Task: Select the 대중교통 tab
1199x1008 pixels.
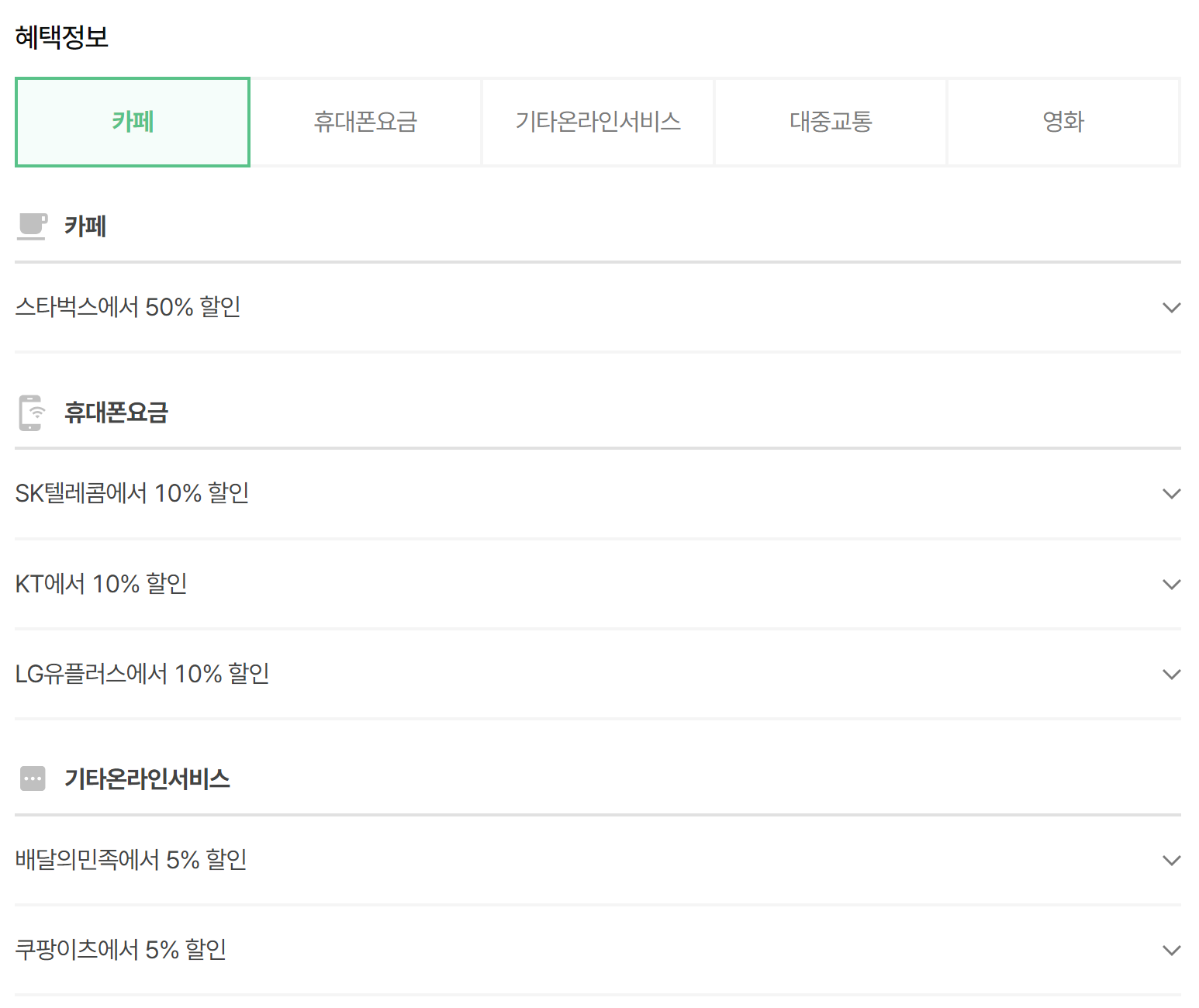Action: click(830, 122)
